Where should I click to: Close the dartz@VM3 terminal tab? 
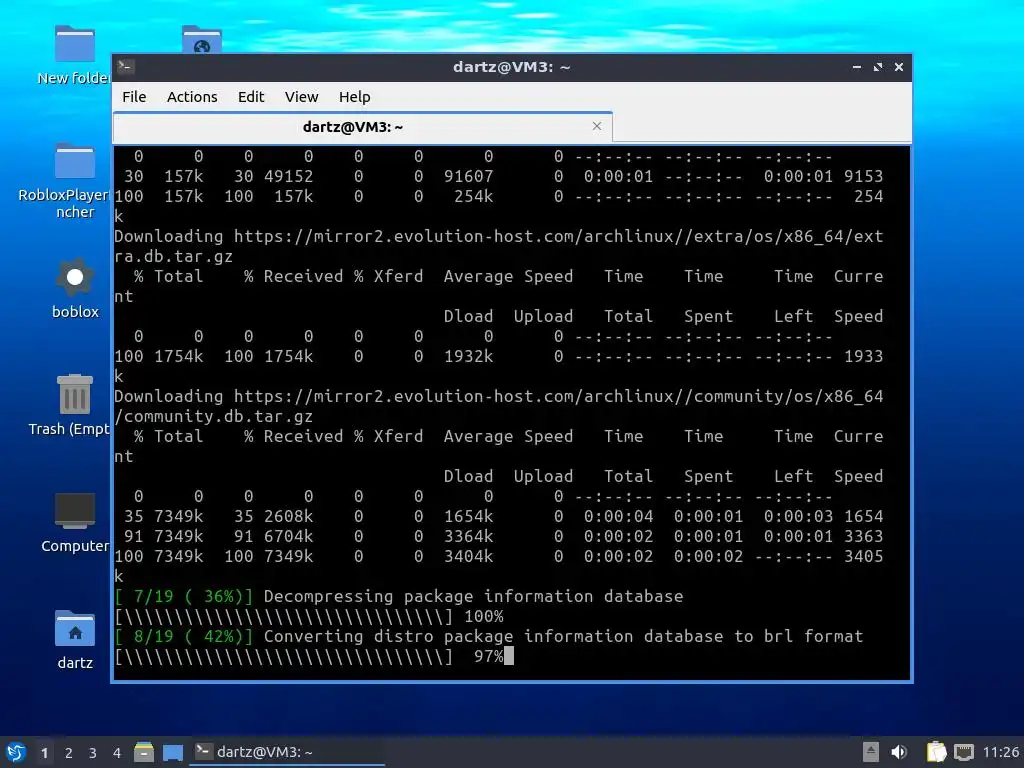[x=597, y=126]
